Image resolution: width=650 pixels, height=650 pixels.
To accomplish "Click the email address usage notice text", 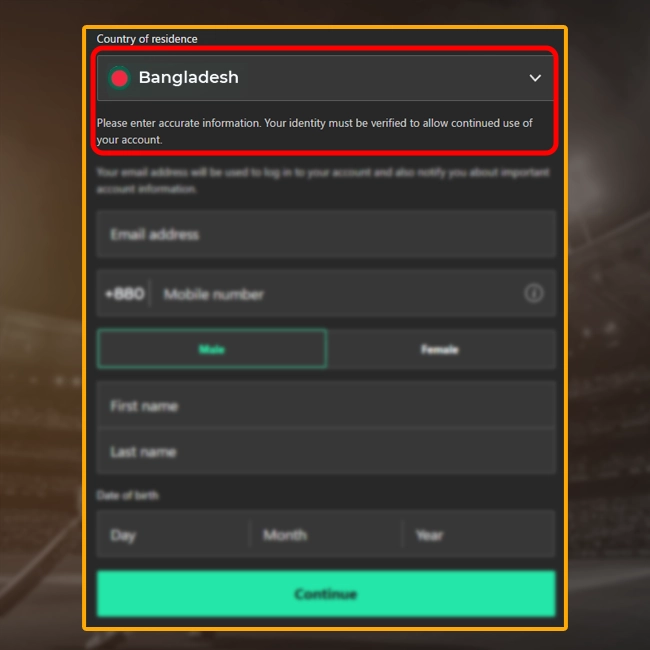I will [x=323, y=180].
